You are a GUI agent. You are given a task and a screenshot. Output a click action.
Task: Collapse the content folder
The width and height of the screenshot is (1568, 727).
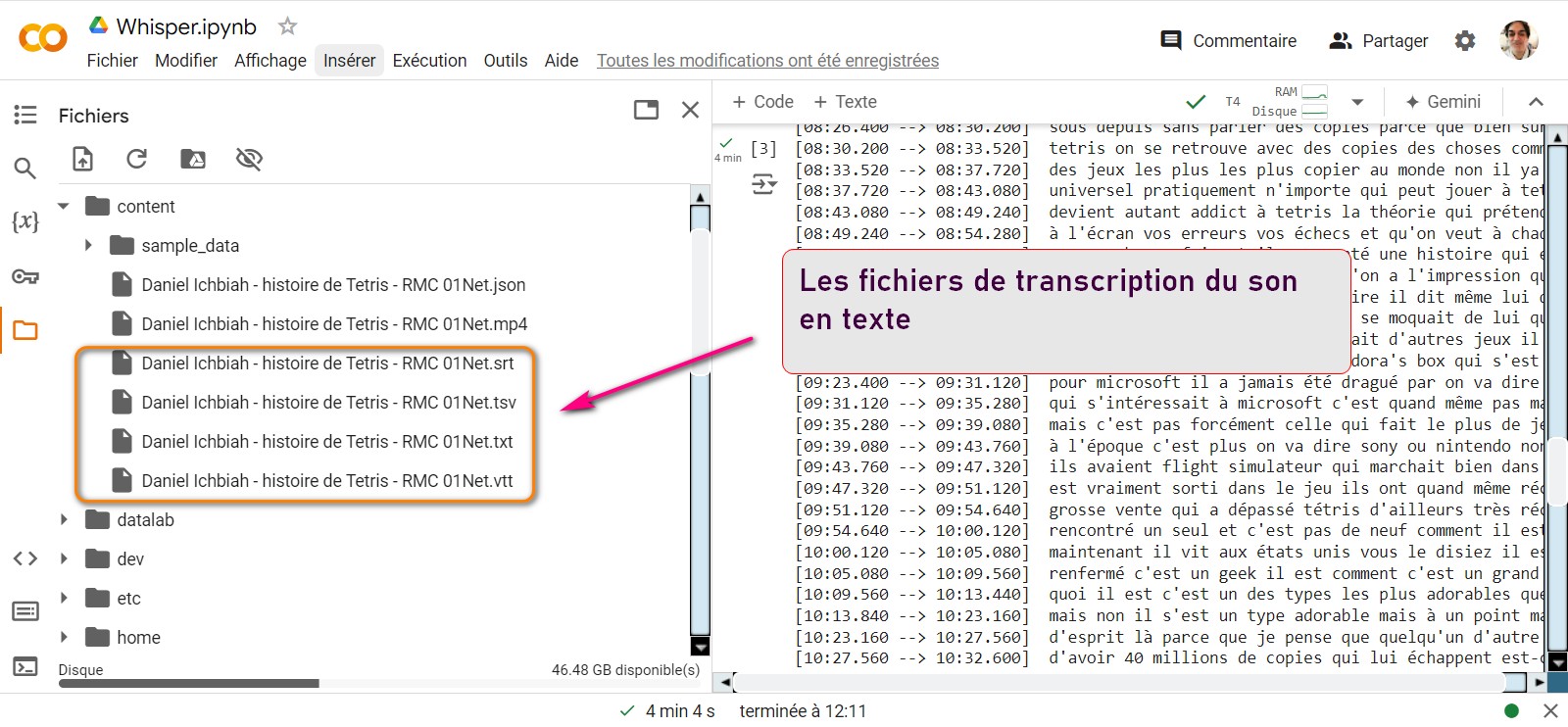[x=64, y=207]
